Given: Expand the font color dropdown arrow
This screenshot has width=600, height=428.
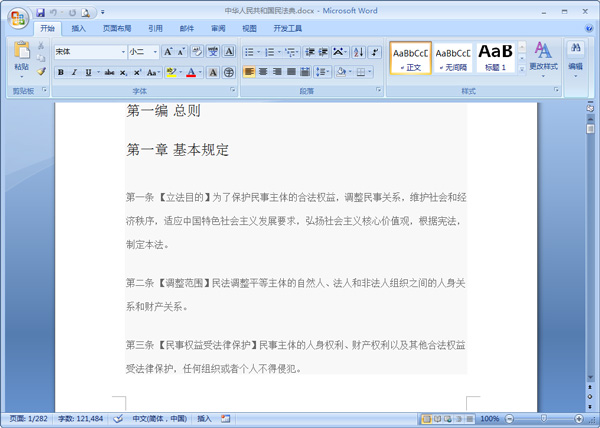Looking at the screenshot, I should click(x=200, y=72).
